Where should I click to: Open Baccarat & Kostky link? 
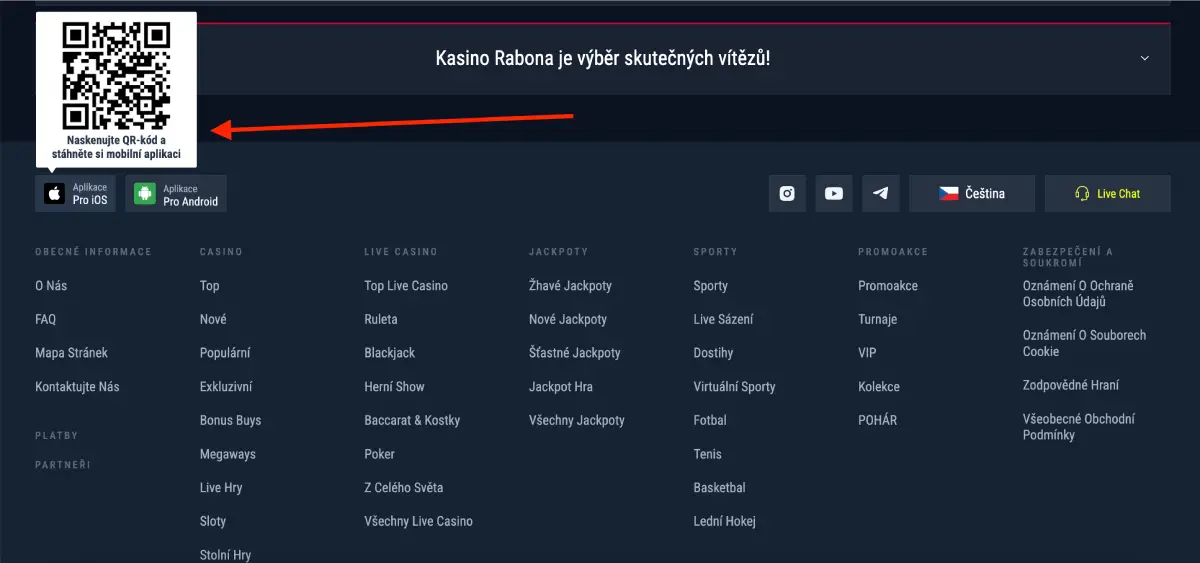tap(412, 421)
